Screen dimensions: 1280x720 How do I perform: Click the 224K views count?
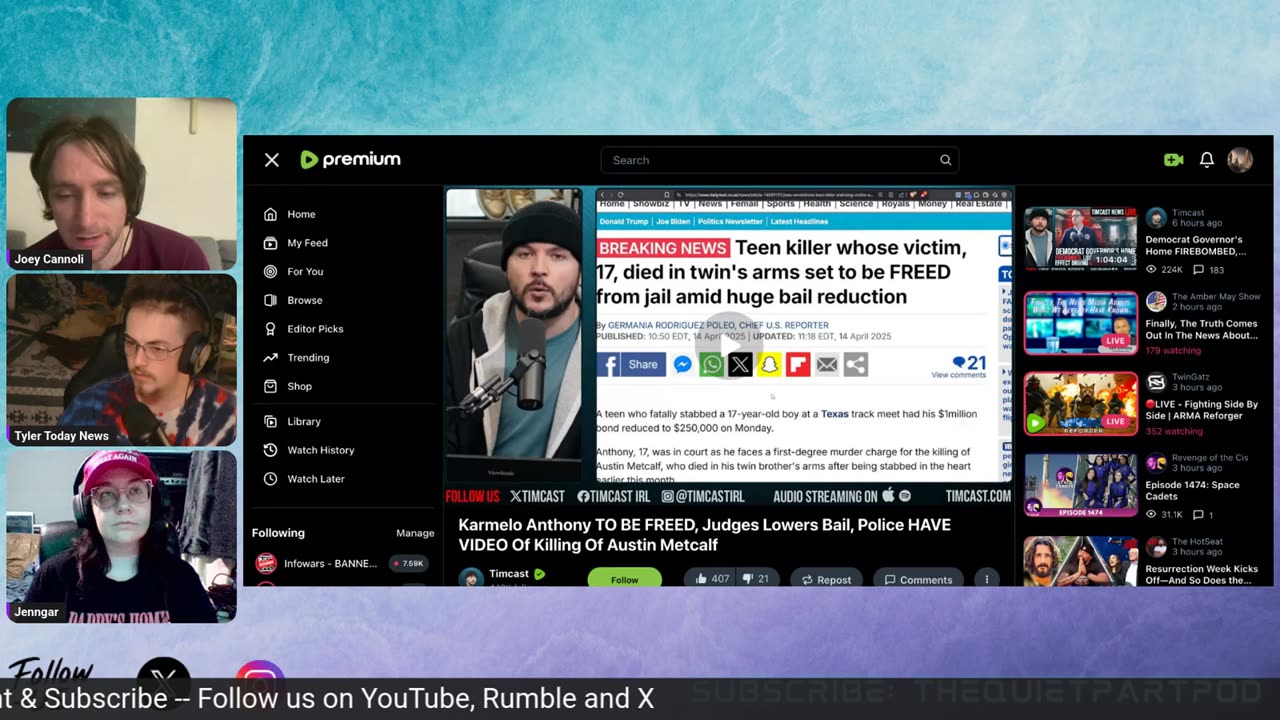point(1165,270)
